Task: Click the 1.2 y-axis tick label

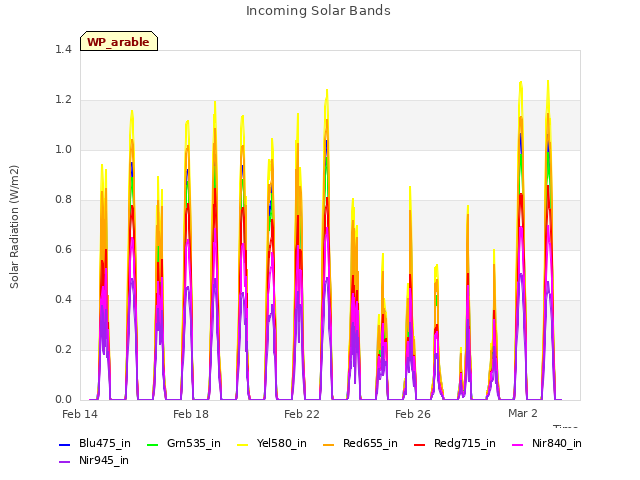Action: 63,100
